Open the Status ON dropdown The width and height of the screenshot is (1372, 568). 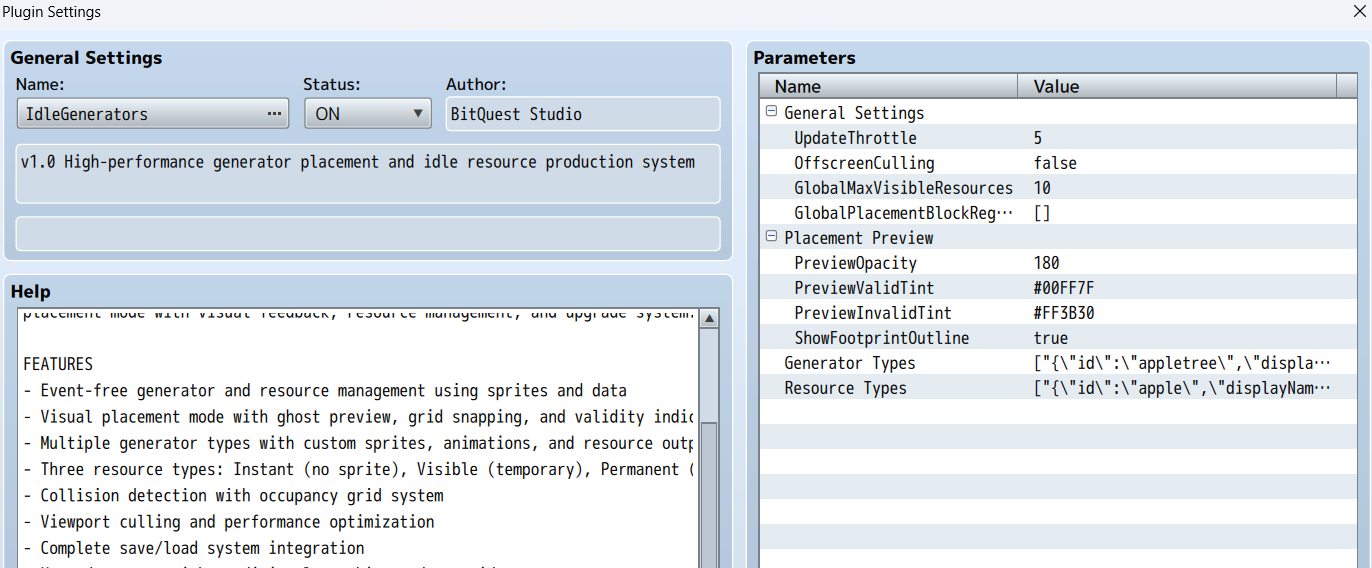tap(367, 114)
